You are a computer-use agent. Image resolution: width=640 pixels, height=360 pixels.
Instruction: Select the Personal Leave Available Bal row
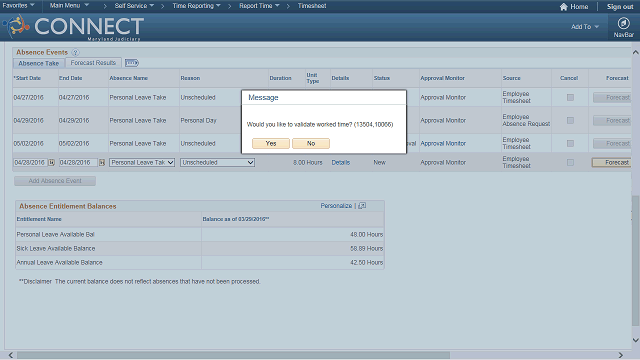[200, 234]
